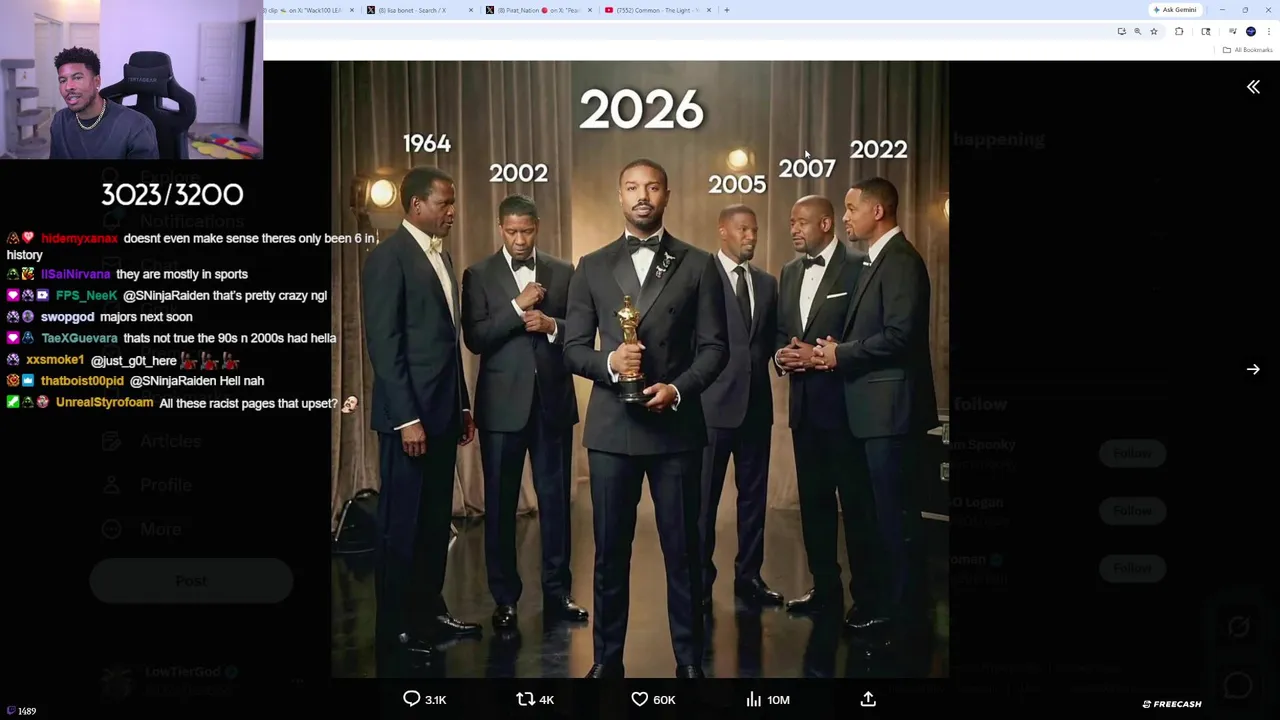Switch to the Common - The Light YouTube tab
1280x720 pixels.
click(x=655, y=10)
